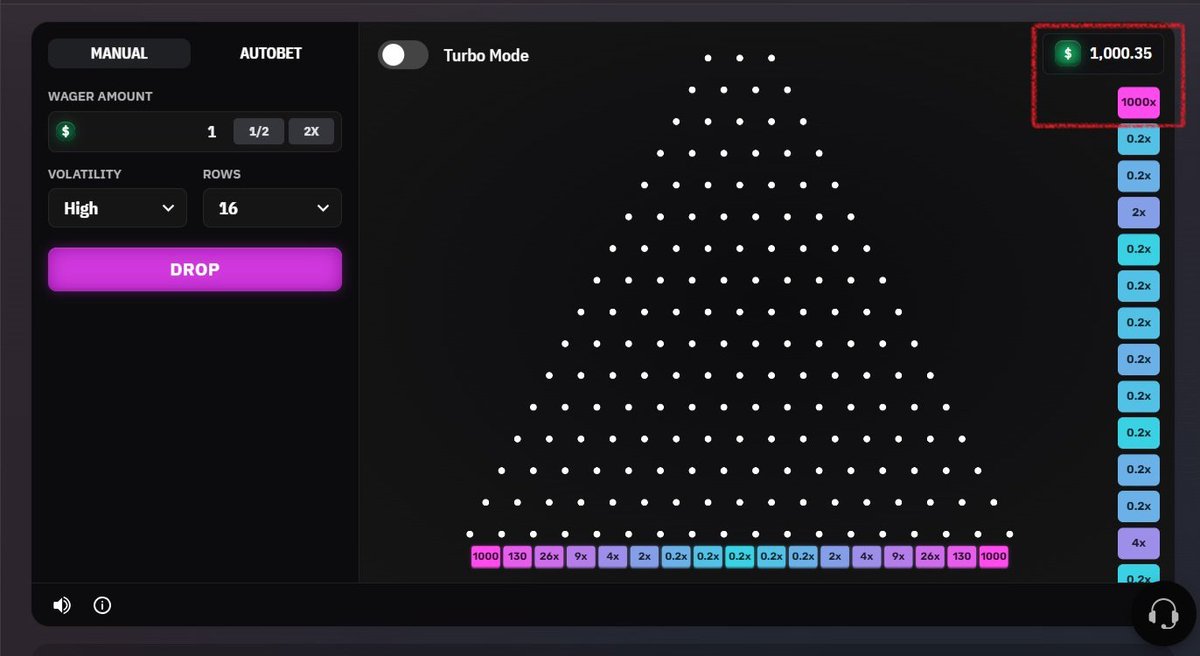The width and height of the screenshot is (1200, 656).
Task: Enable the Turbo Mode switch
Action: (403, 55)
